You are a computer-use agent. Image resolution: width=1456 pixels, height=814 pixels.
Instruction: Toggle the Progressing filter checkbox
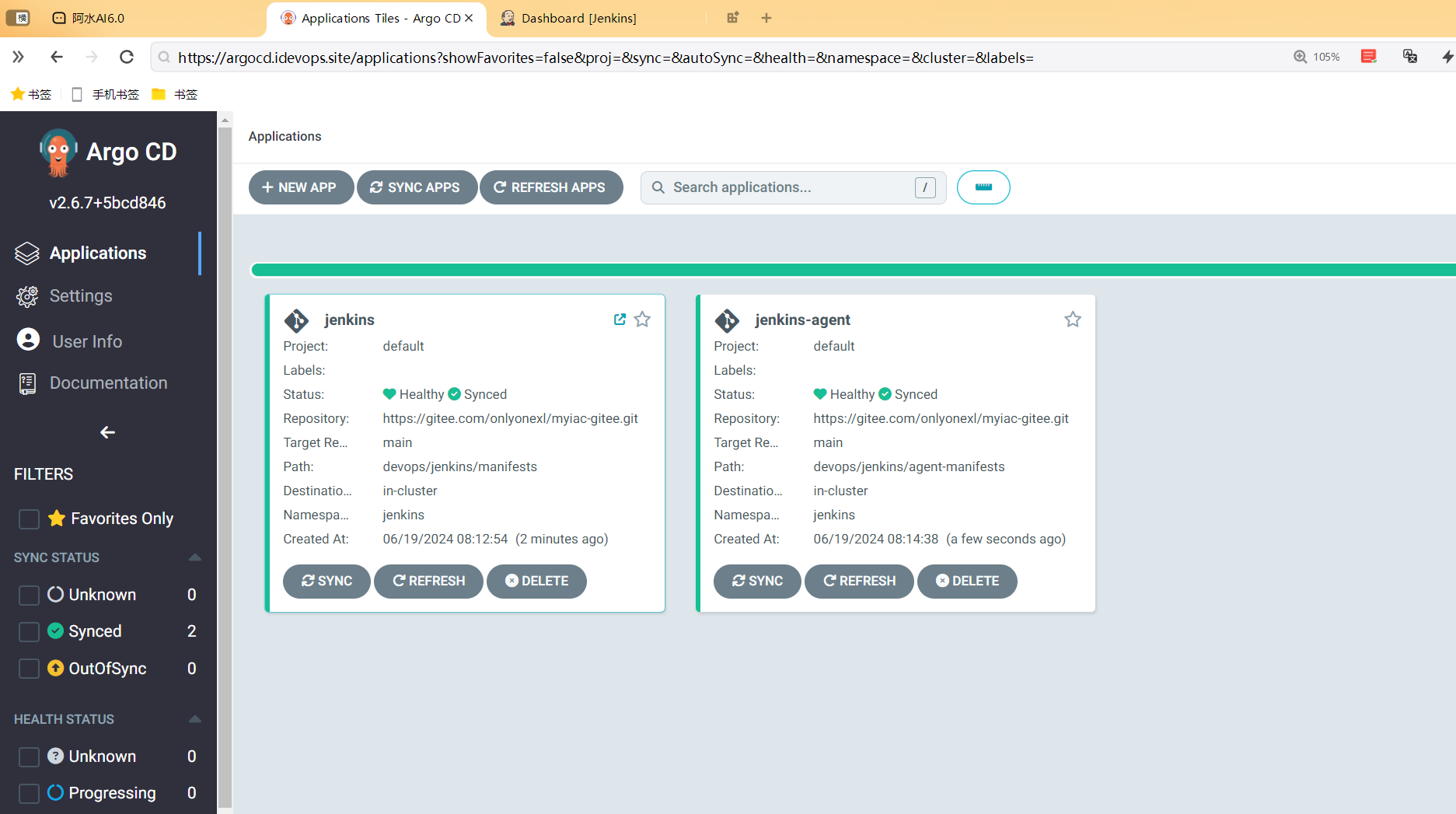pyautogui.click(x=29, y=793)
